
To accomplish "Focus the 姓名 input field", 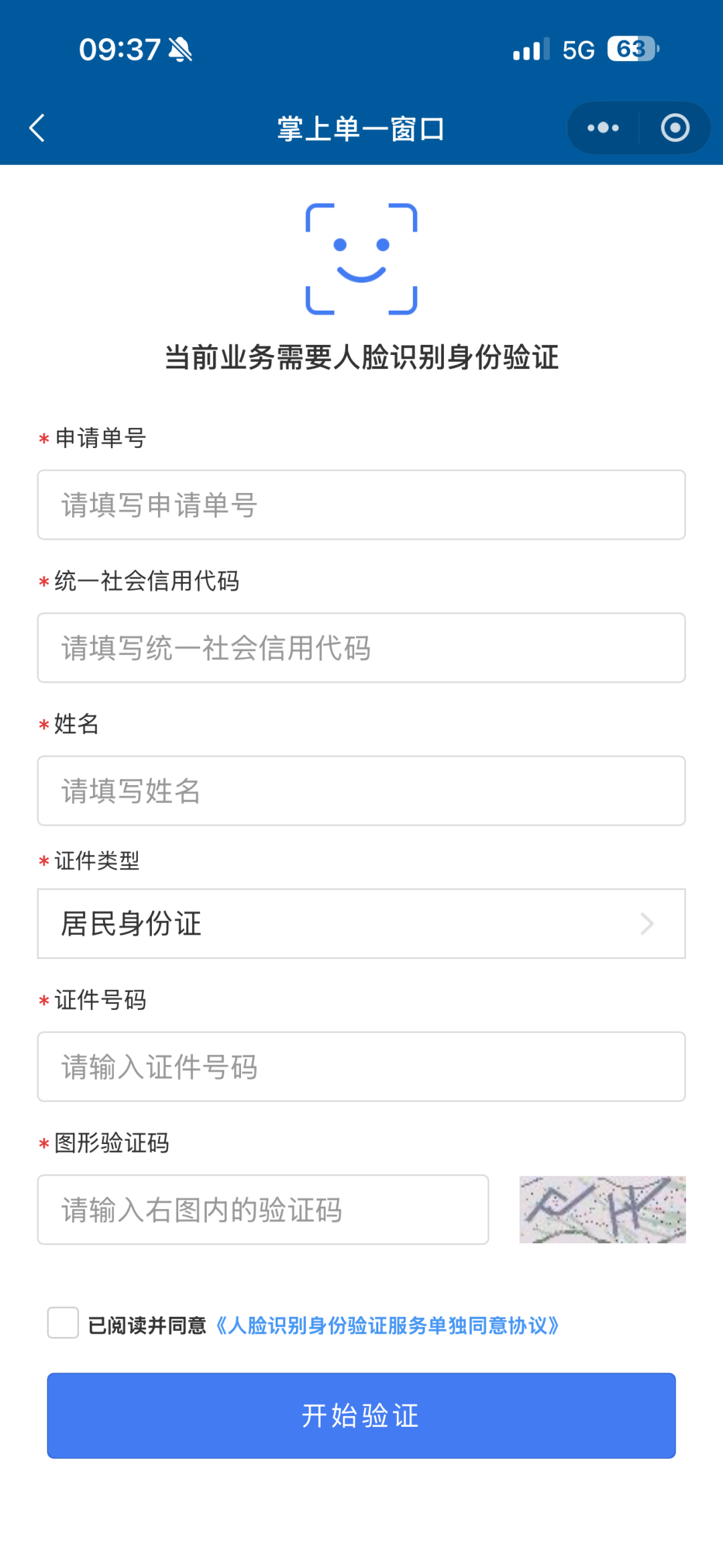I will (361, 791).
